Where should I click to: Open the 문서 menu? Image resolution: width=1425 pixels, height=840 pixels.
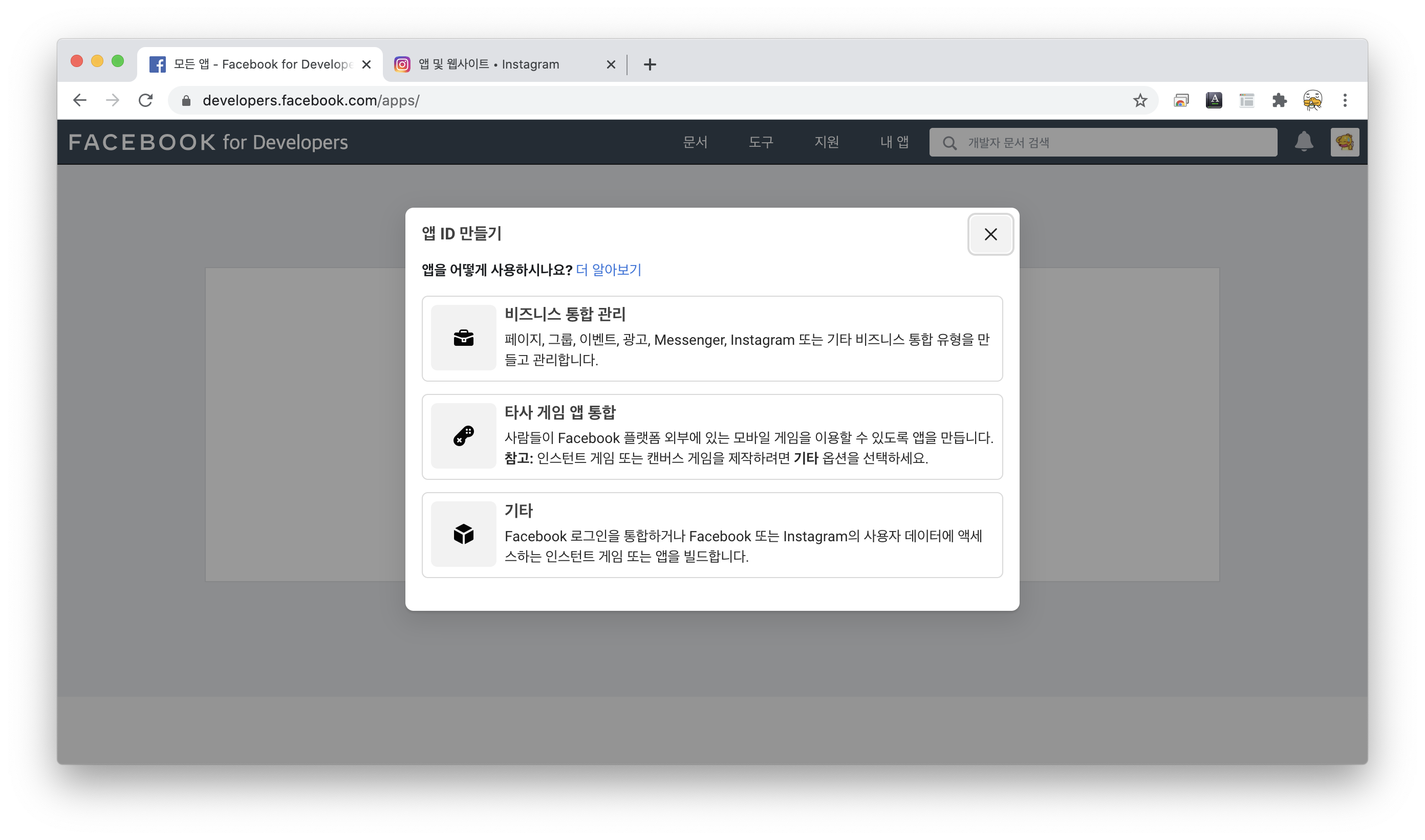coord(695,142)
